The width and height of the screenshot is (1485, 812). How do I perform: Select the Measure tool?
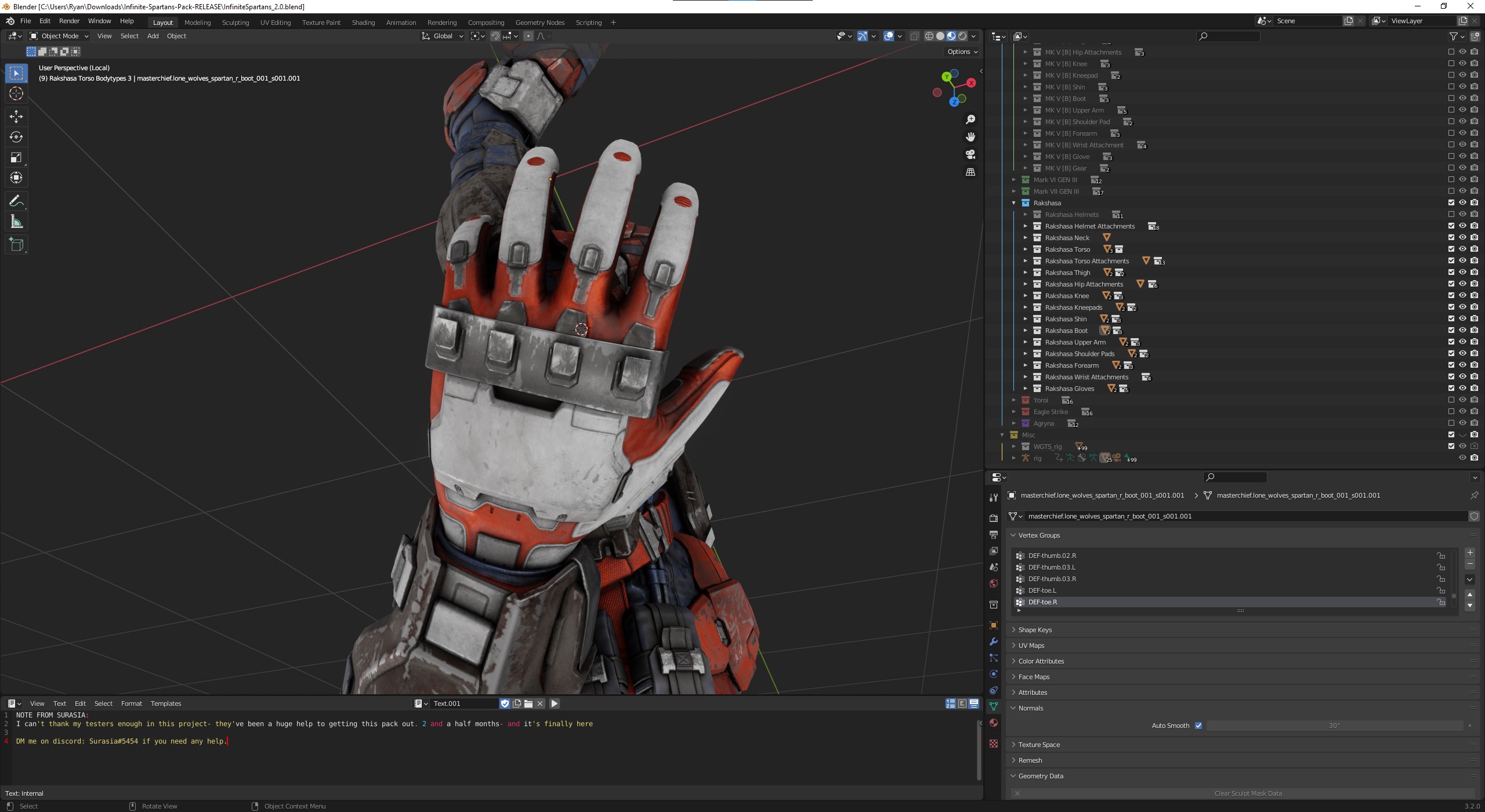coord(16,222)
